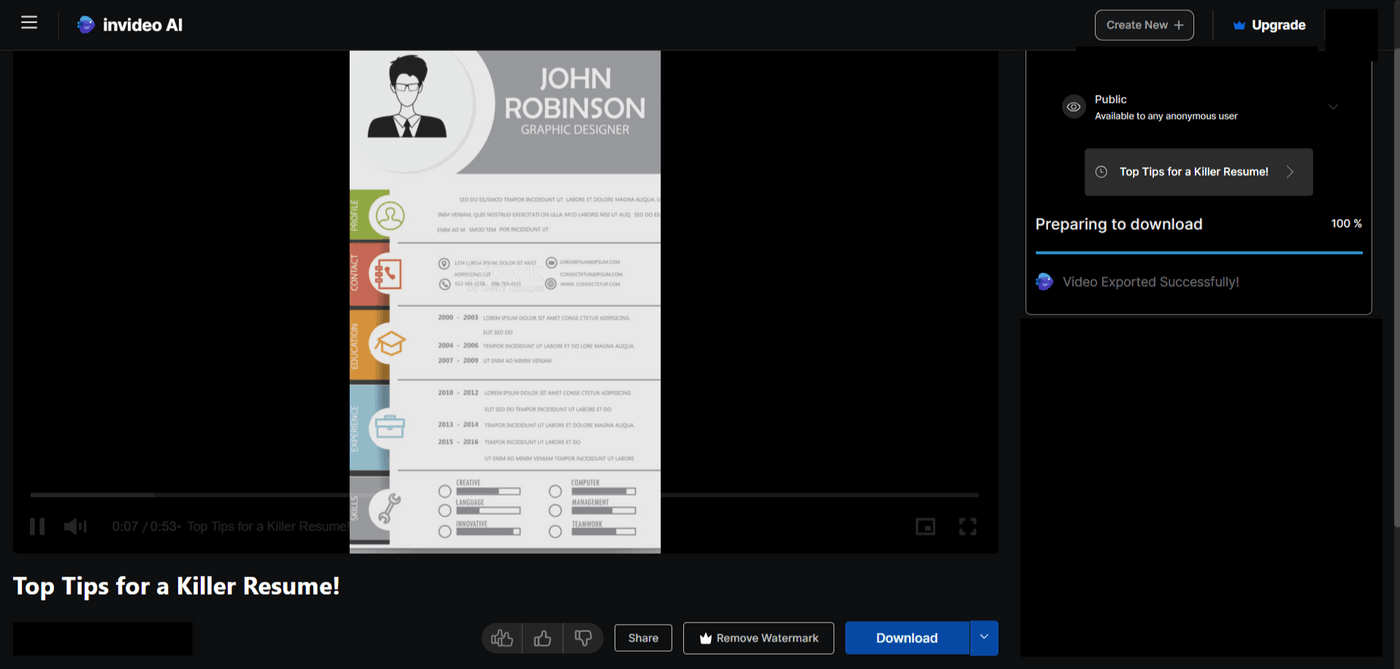Open the Download options dropdown arrow
The height and width of the screenshot is (669, 1400).
coord(984,638)
